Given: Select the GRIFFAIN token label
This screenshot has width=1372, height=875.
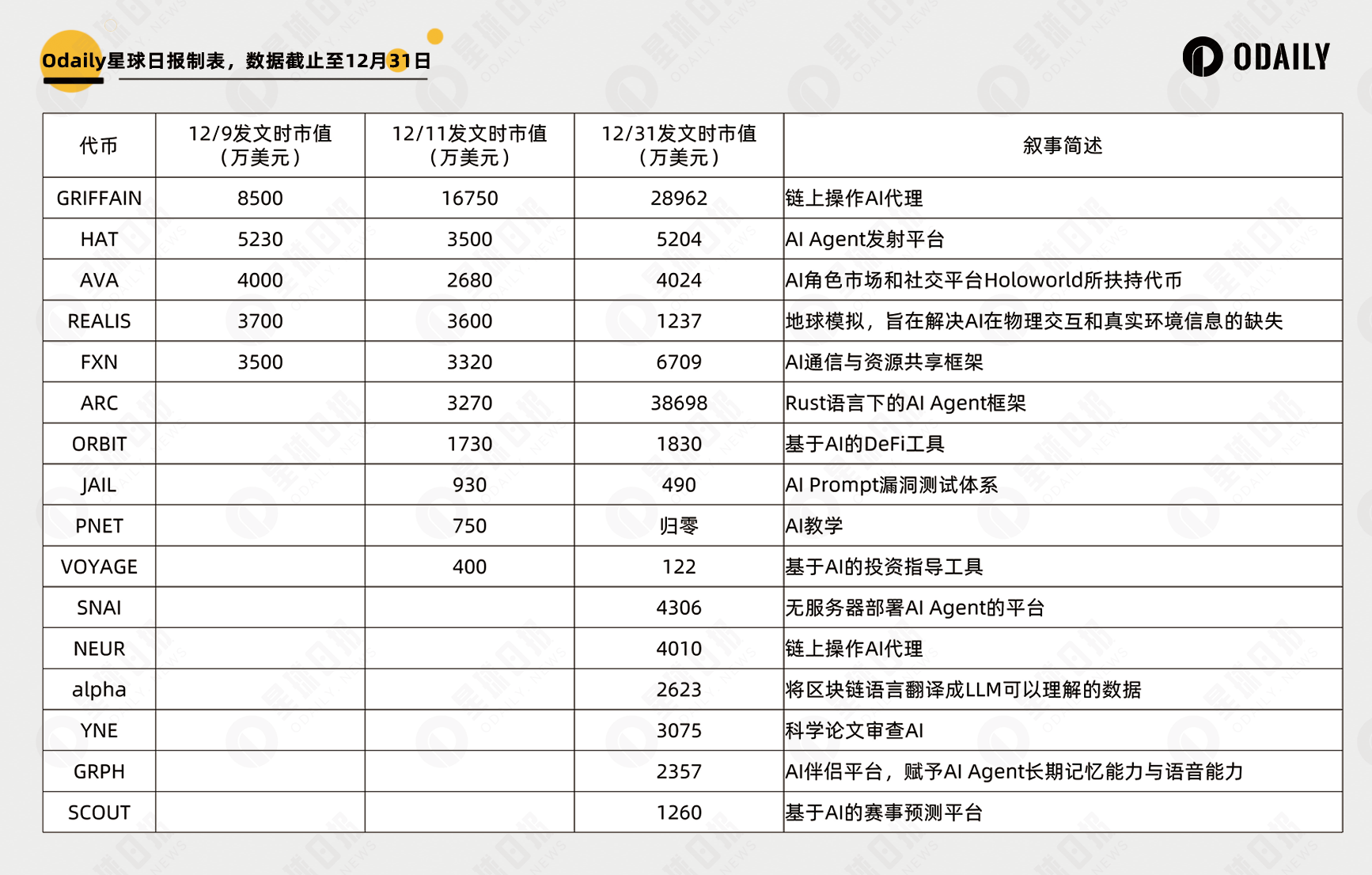Looking at the screenshot, I should (x=98, y=198).
